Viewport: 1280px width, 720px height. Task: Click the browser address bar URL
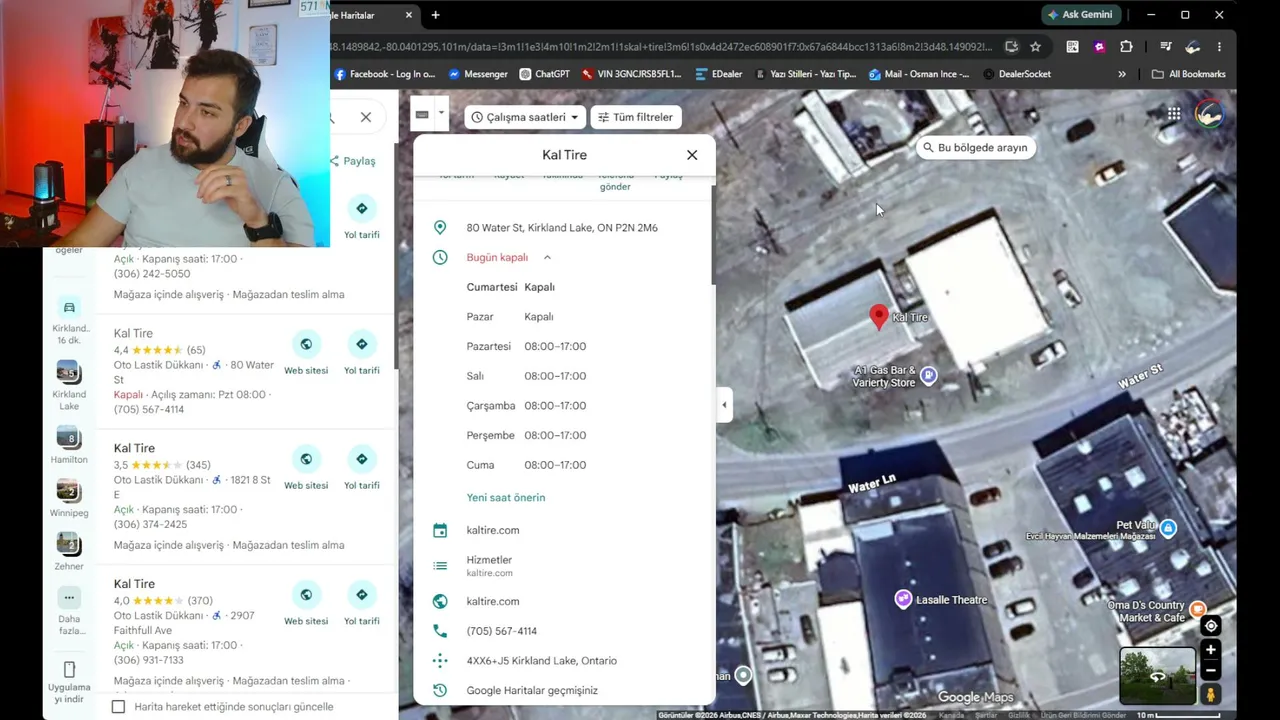click(660, 47)
